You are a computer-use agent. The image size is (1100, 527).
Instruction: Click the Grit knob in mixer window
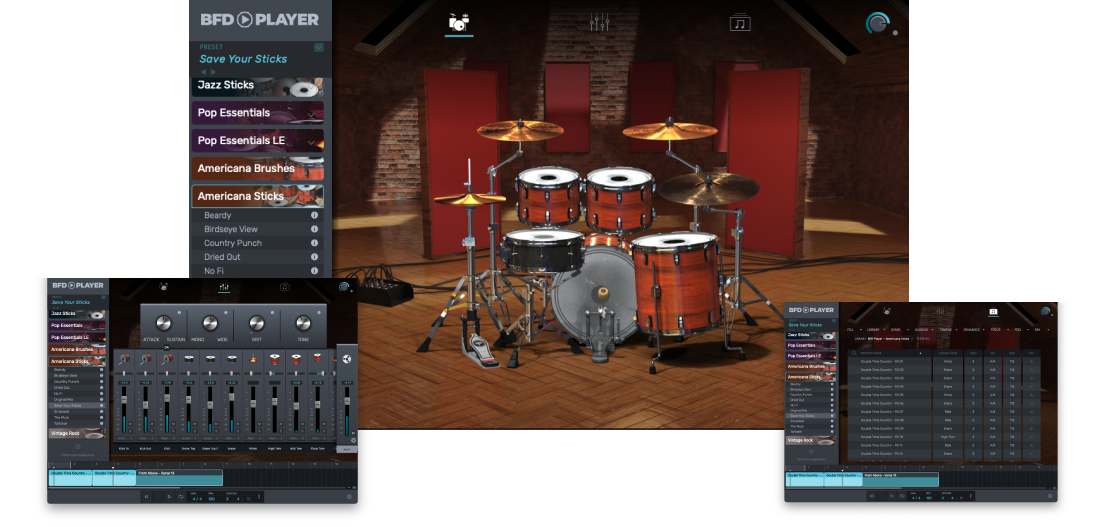click(x=257, y=323)
